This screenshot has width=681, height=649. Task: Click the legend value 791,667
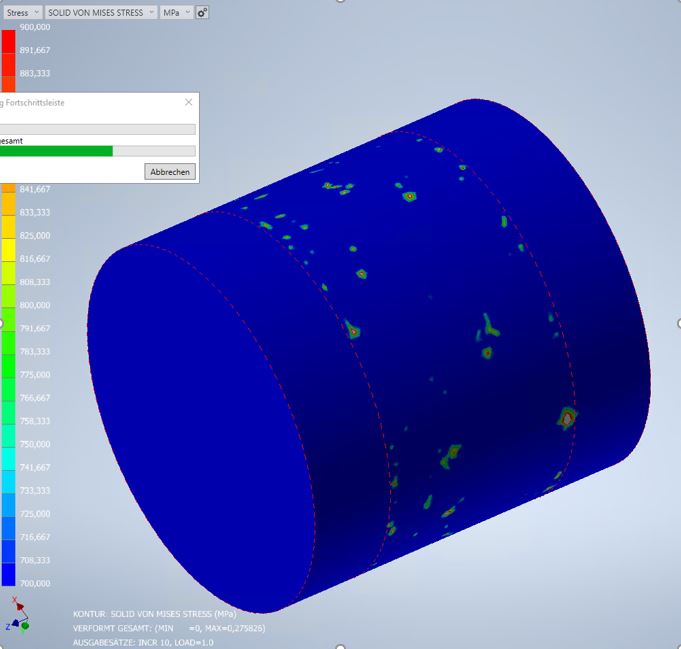point(35,328)
